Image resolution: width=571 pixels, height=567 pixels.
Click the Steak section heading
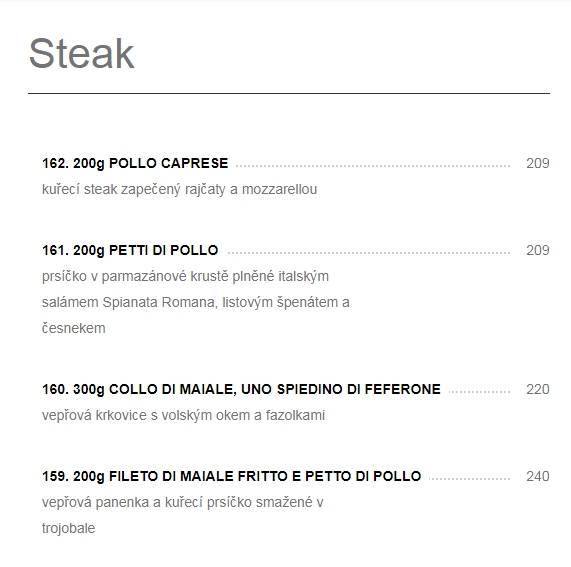[x=82, y=54]
